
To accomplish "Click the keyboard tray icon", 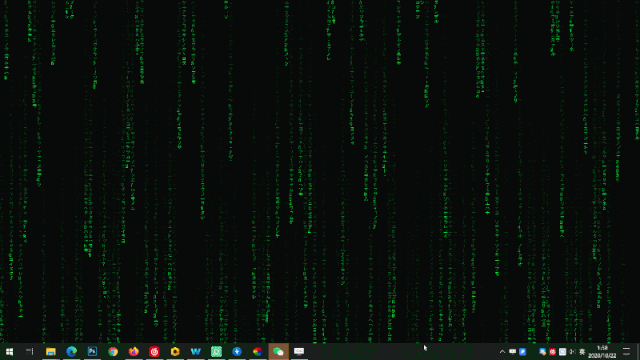I will [513, 352].
